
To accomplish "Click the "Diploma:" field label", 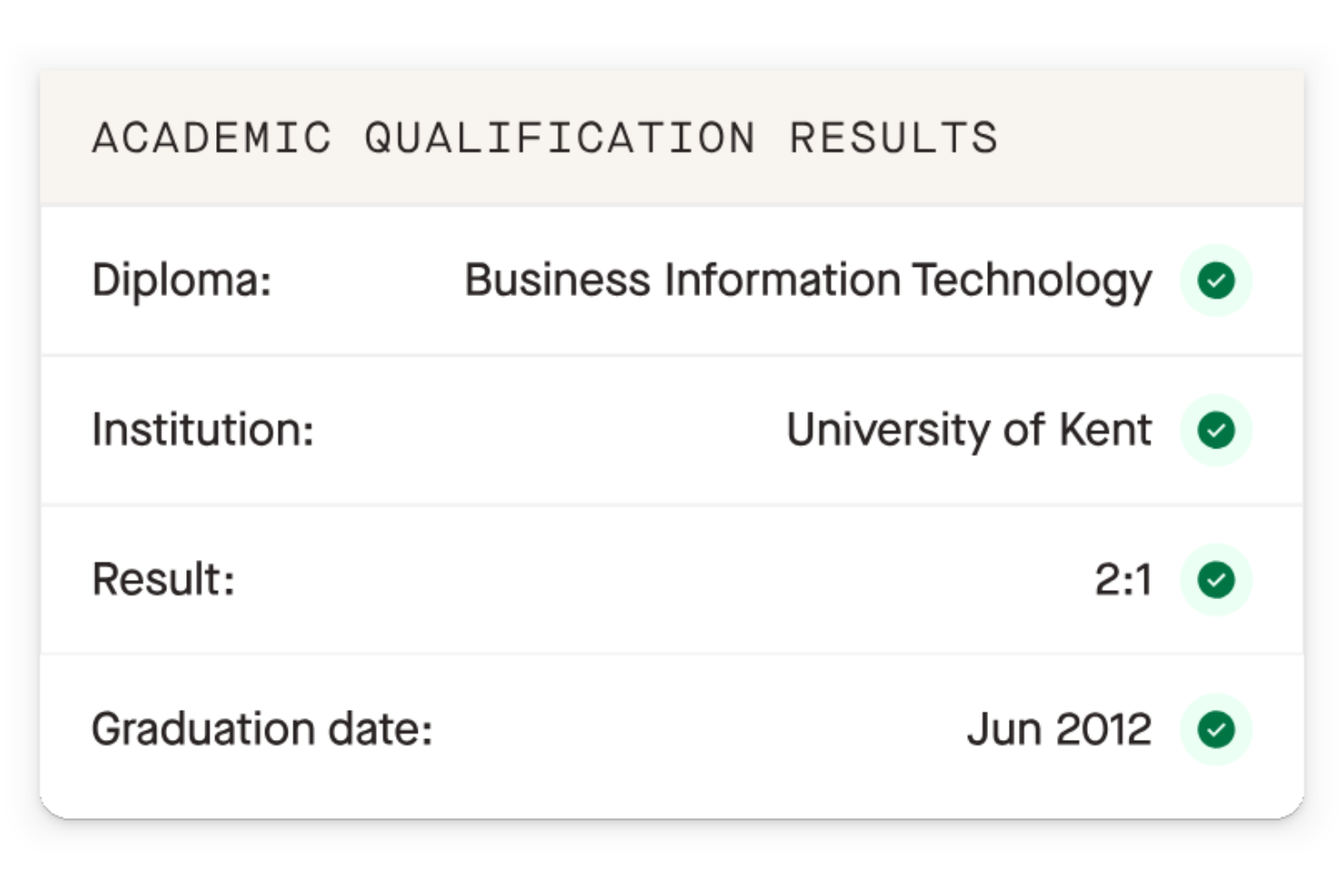I will coord(182,280).
